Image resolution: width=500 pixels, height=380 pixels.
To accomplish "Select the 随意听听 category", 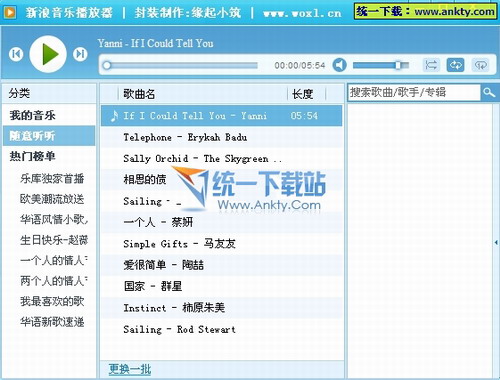I will (49, 136).
